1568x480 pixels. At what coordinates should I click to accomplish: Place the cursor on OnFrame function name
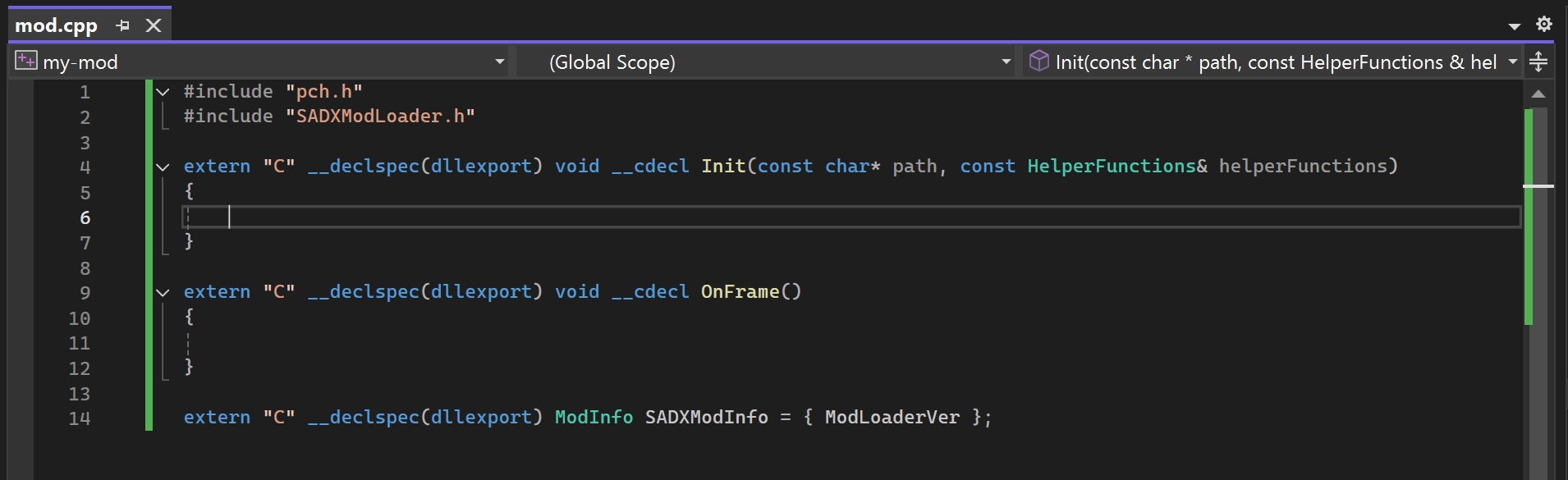pyautogui.click(x=739, y=292)
